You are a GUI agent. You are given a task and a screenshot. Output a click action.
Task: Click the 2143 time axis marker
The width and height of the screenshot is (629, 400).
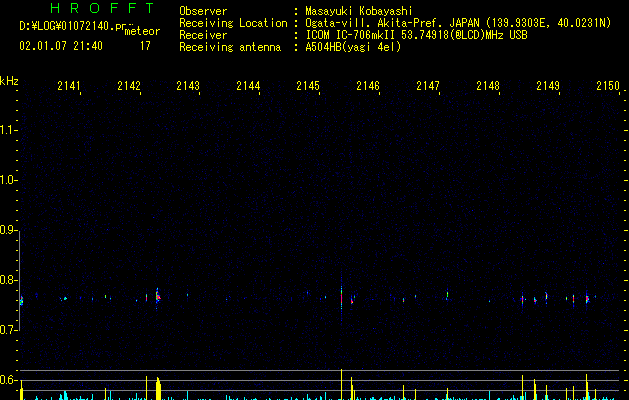click(x=188, y=86)
